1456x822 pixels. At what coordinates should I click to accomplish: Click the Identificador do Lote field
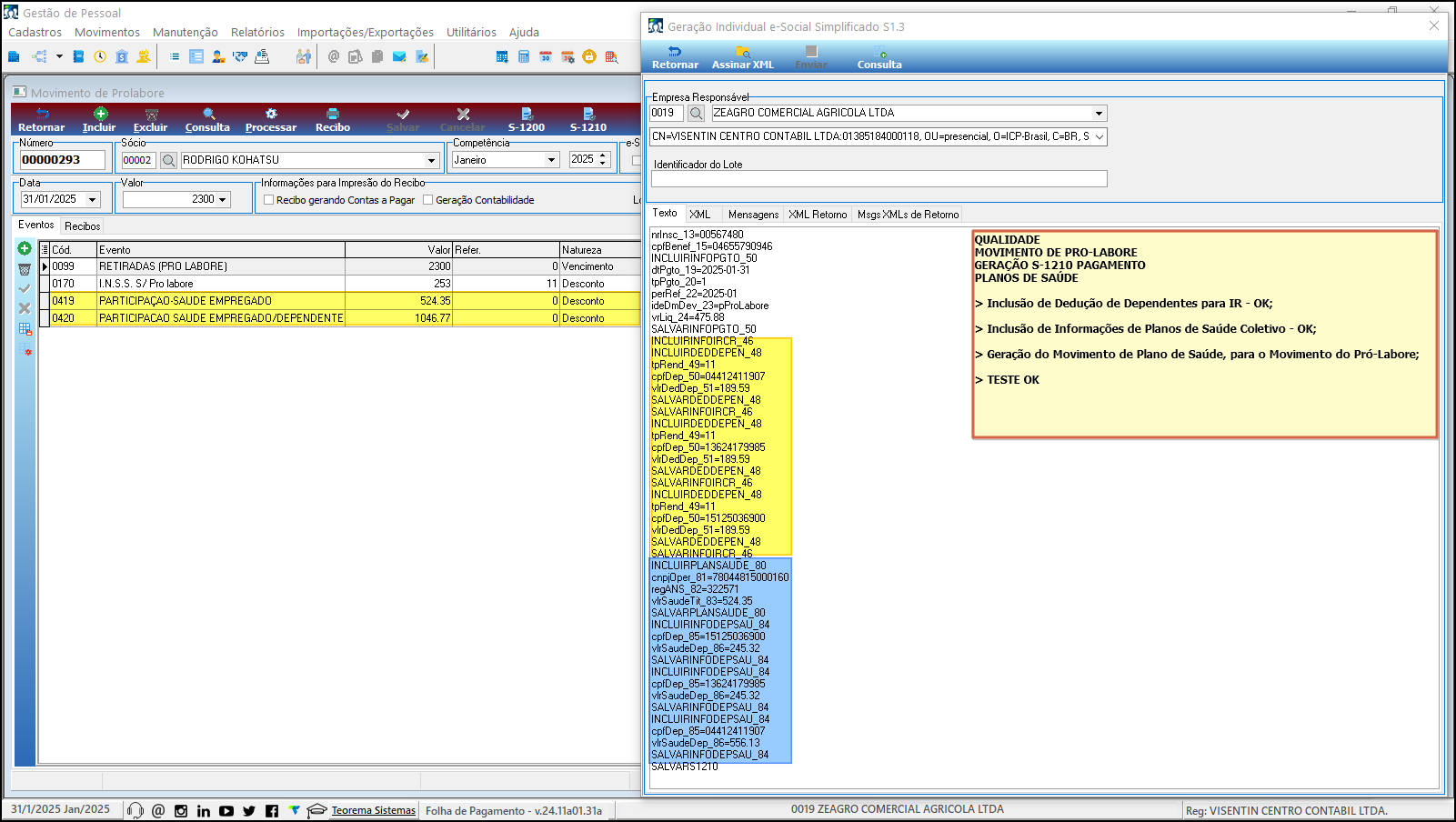[x=879, y=179]
